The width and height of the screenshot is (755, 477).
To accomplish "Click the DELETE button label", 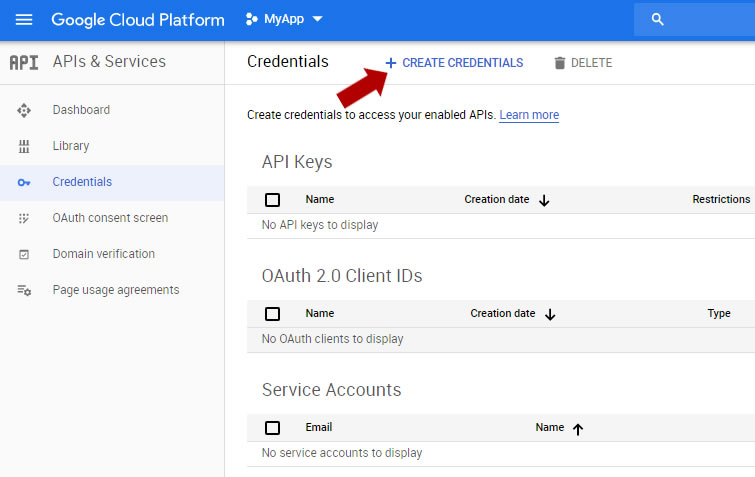I will click(591, 63).
